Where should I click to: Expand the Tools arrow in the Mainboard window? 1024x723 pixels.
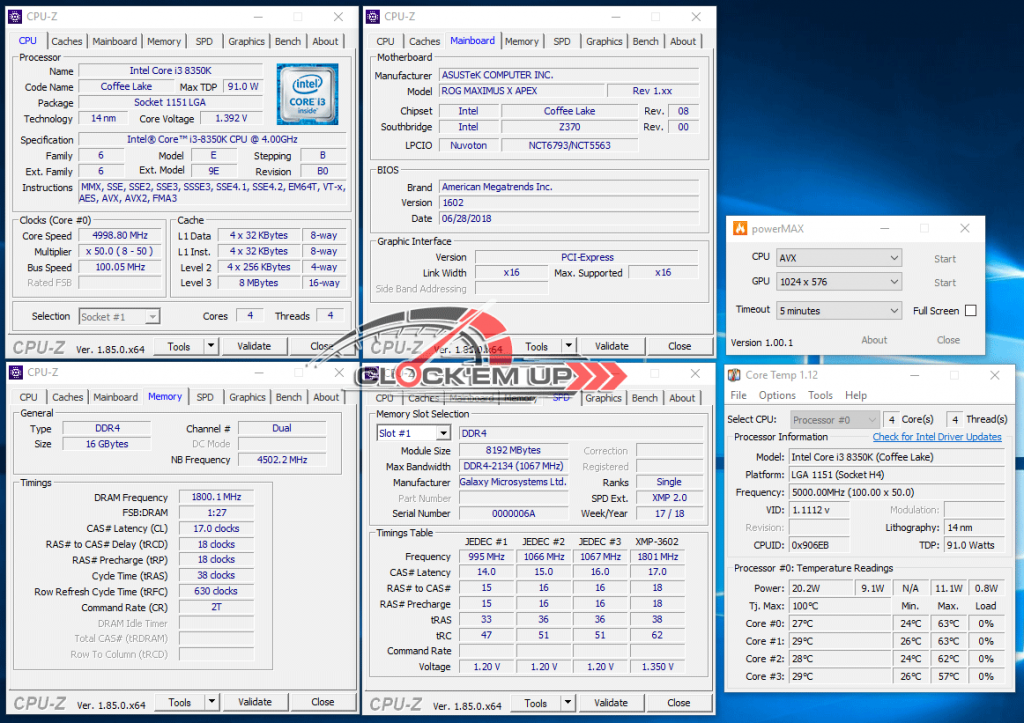(x=569, y=346)
